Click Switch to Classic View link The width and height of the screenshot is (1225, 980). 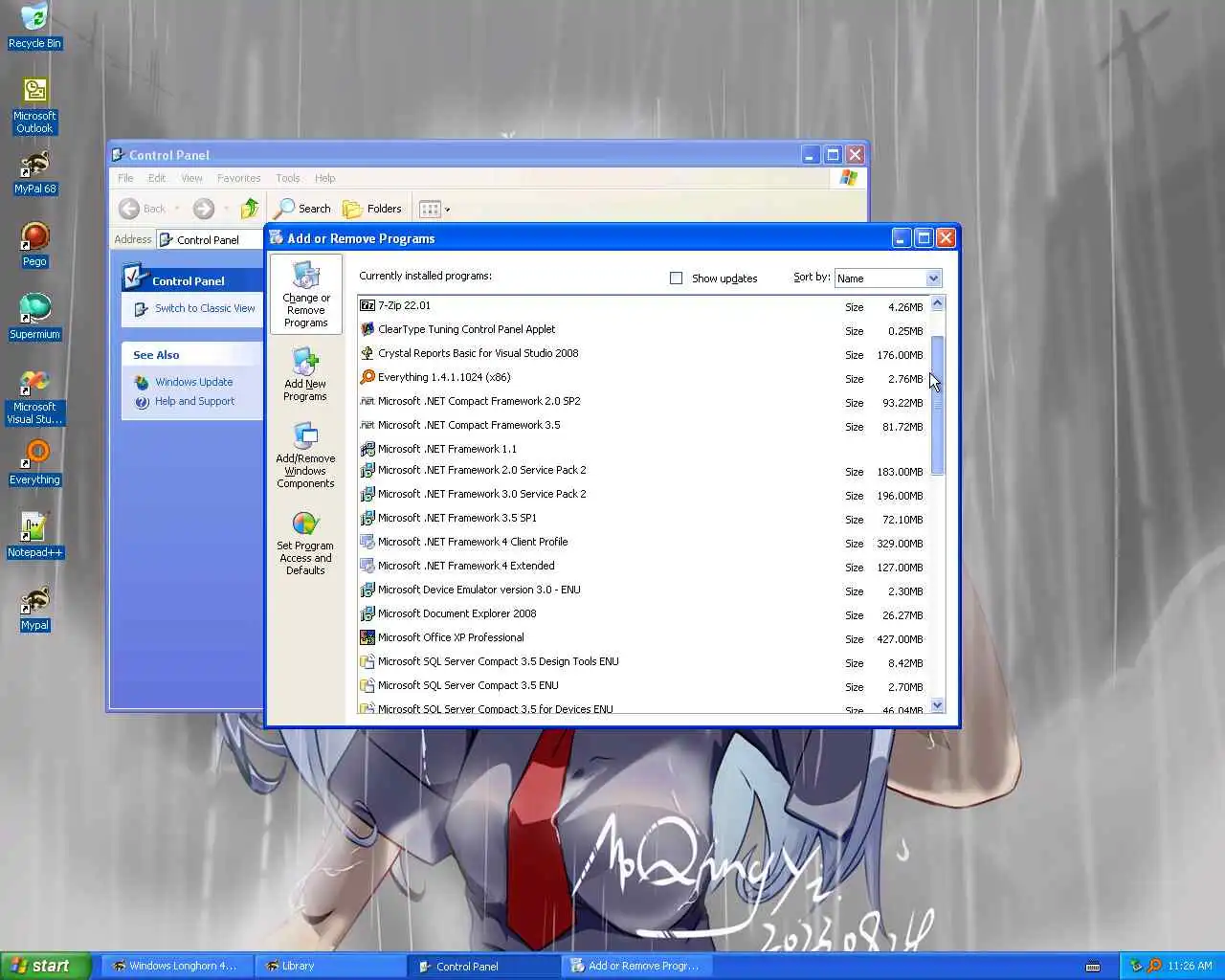tap(205, 308)
